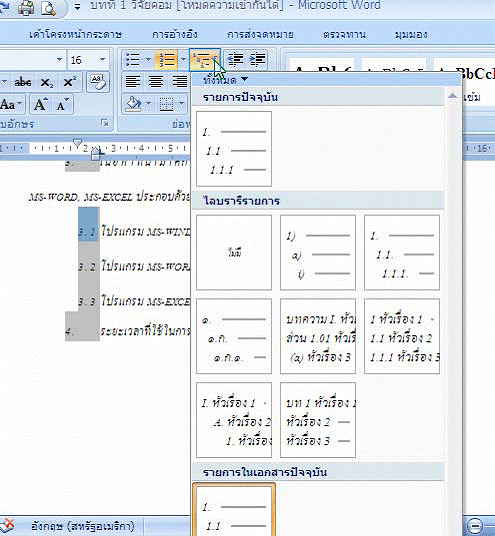The image size is (495, 536).
Task: Click the print preview icon
Action: click(48, 8)
